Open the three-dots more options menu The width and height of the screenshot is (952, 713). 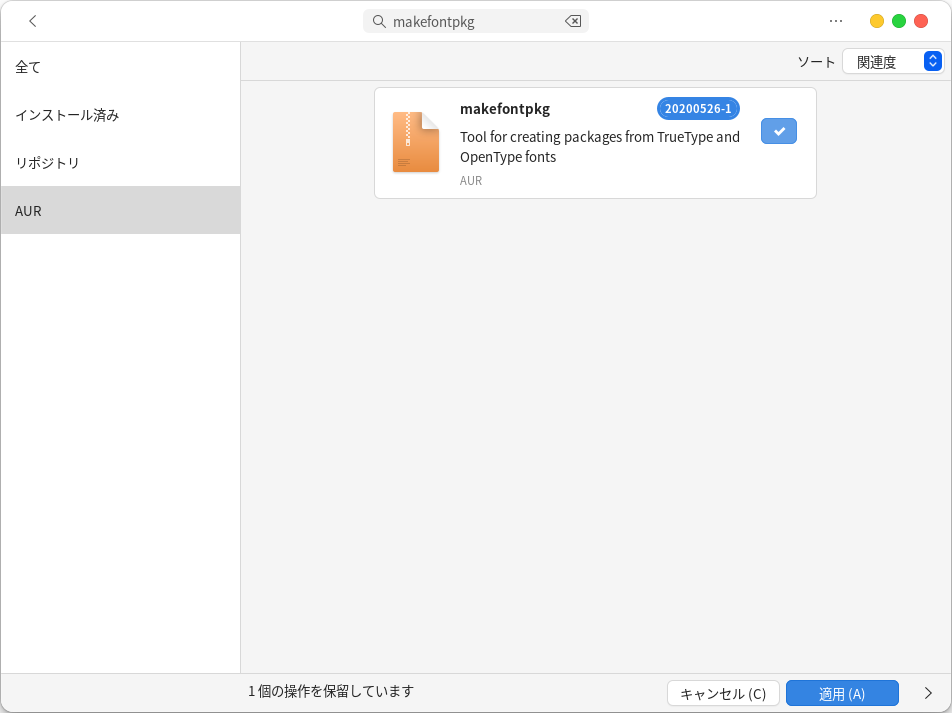[836, 21]
